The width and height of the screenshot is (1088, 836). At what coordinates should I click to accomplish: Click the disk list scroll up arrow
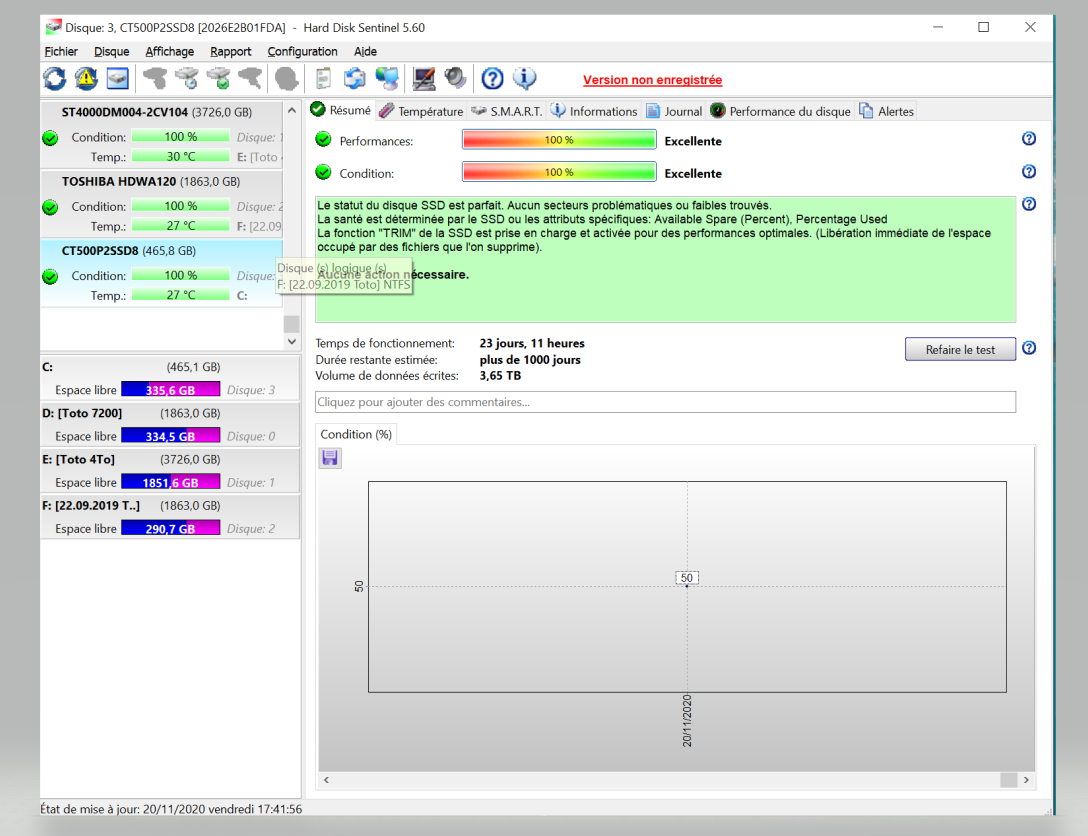[292, 110]
